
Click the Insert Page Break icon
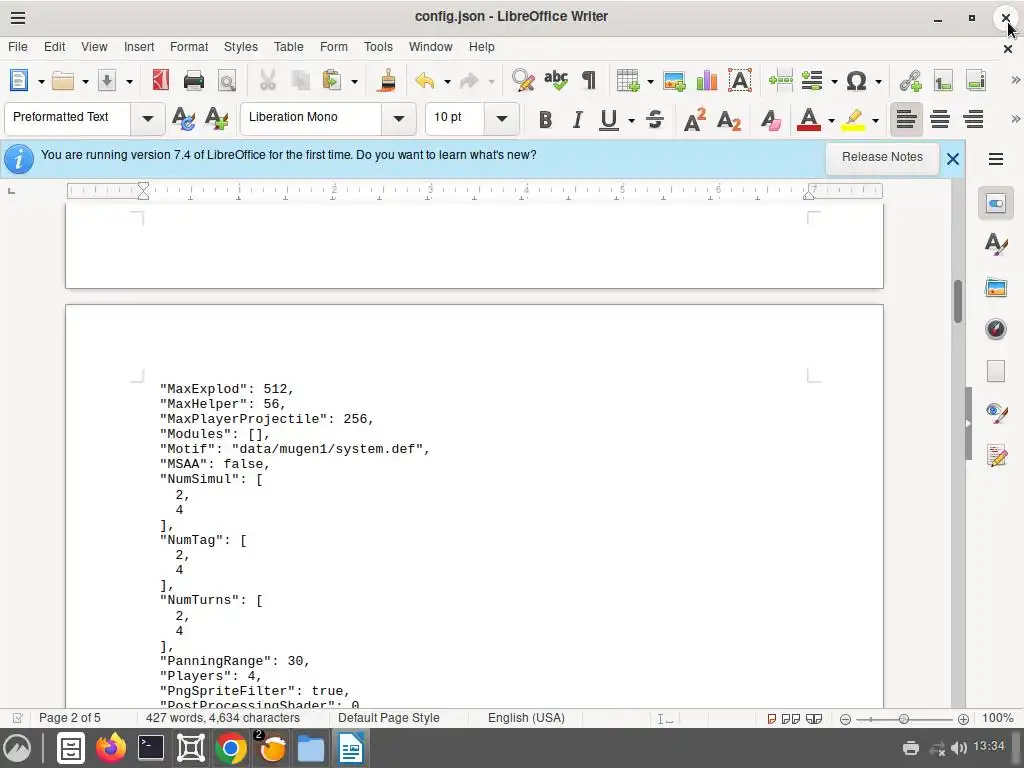tap(780, 81)
